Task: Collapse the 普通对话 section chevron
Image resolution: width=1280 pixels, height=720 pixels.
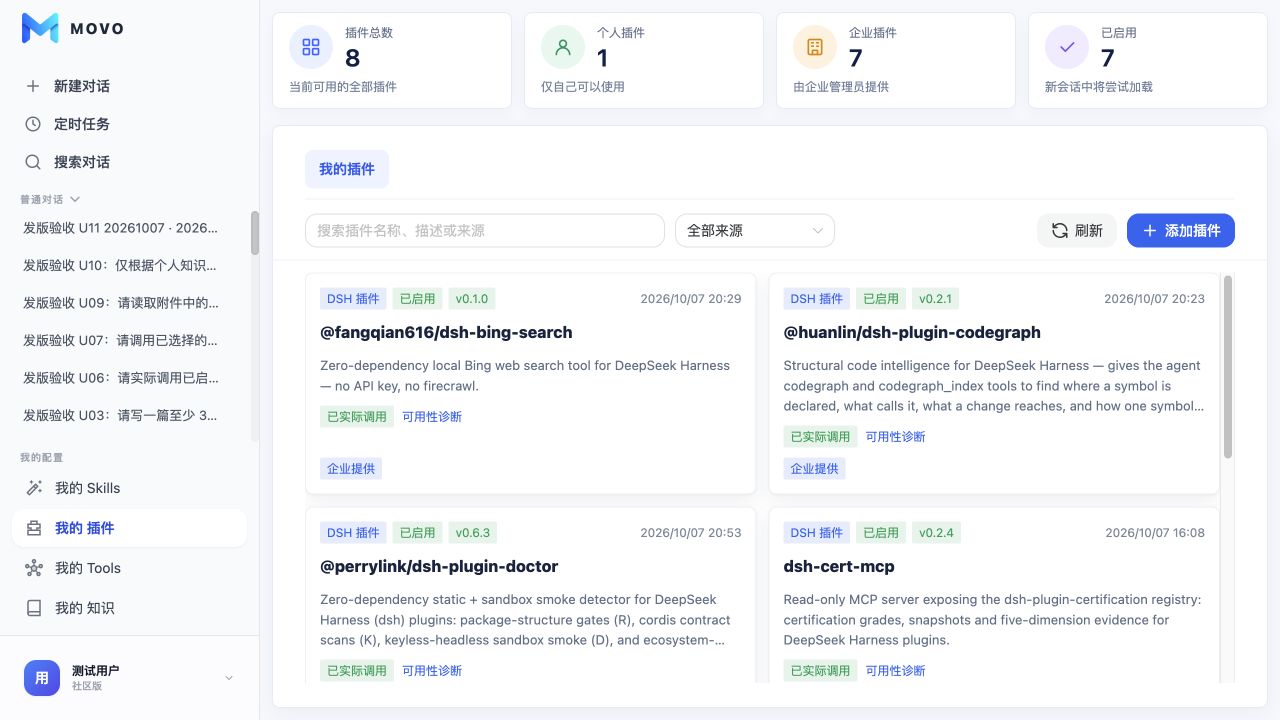Action: 75,200
